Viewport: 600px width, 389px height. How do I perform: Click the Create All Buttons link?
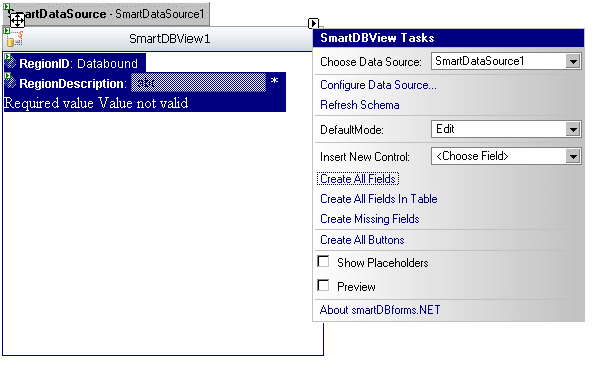pos(362,240)
